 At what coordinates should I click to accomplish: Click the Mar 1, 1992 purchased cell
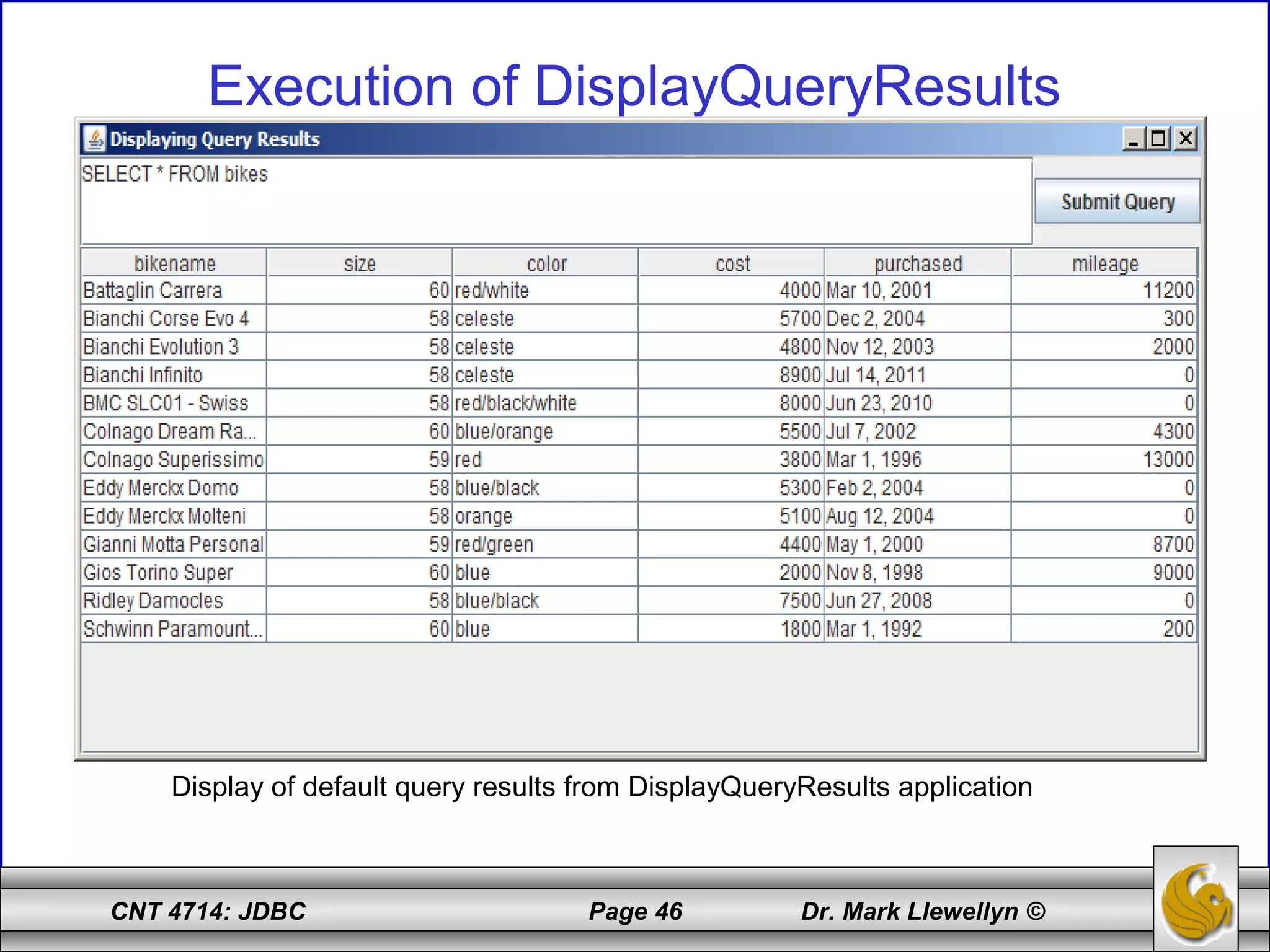tap(918, 628)
